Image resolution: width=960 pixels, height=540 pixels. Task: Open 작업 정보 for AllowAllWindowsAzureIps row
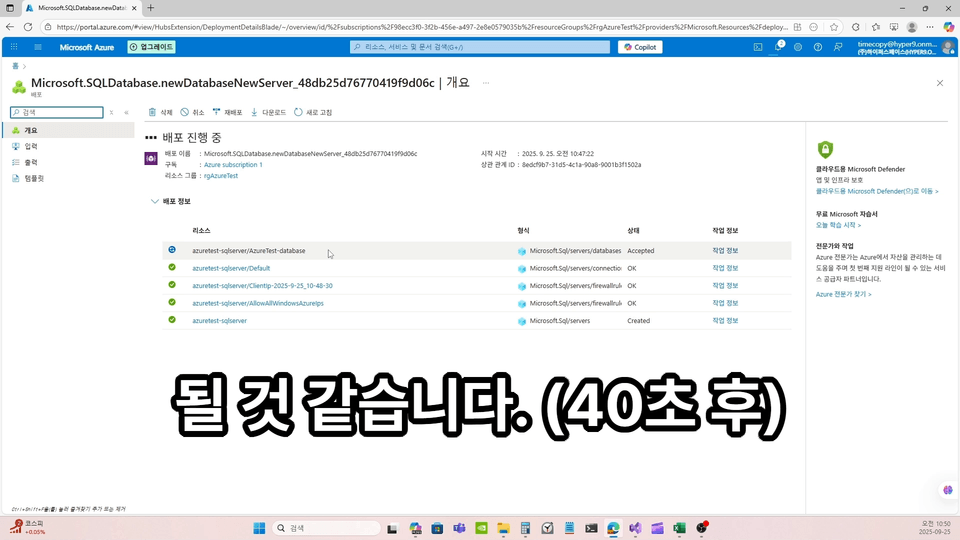point(725,303)
